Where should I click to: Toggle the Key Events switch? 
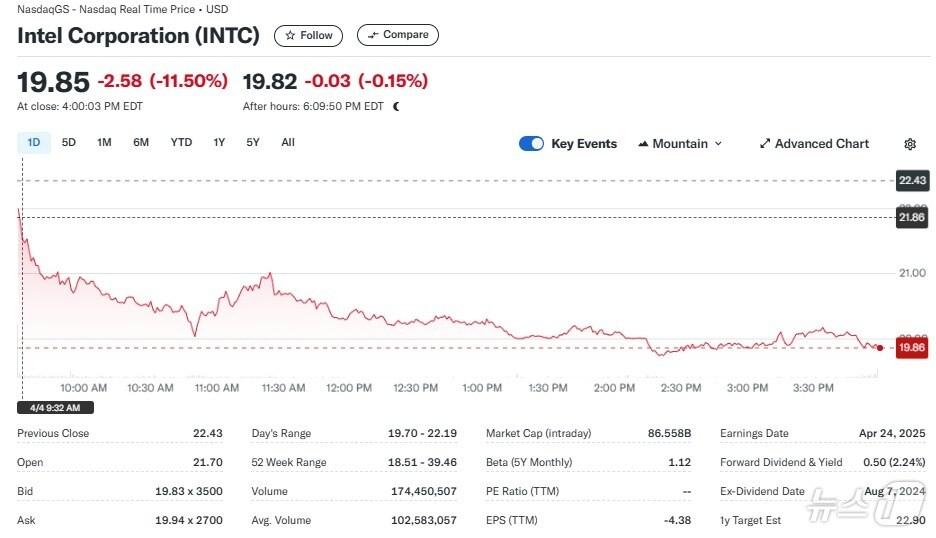pos(531,144)
